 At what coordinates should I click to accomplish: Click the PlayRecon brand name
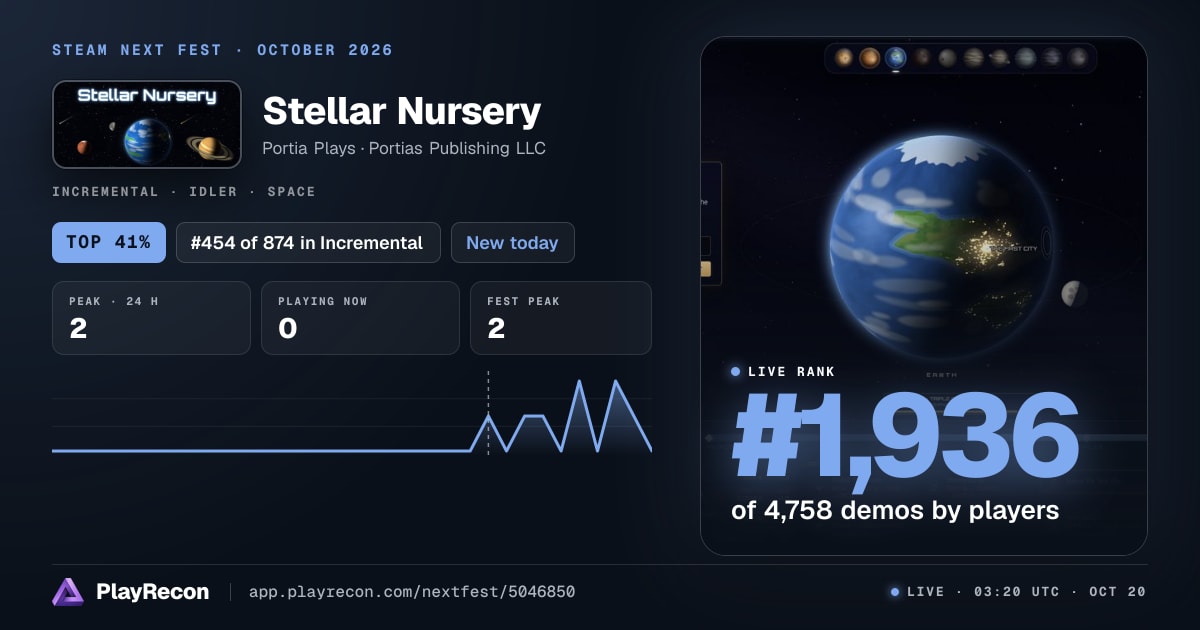[x=153, y=592]
